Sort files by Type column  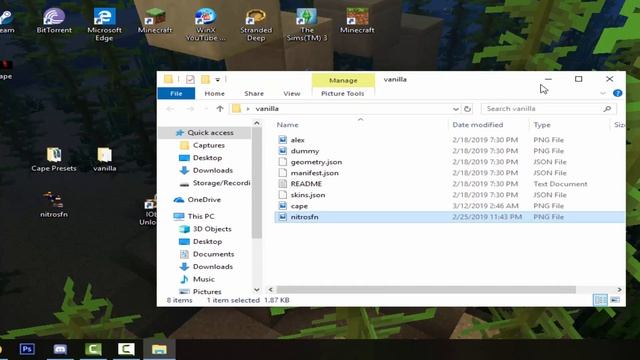(x=542, y=125)
